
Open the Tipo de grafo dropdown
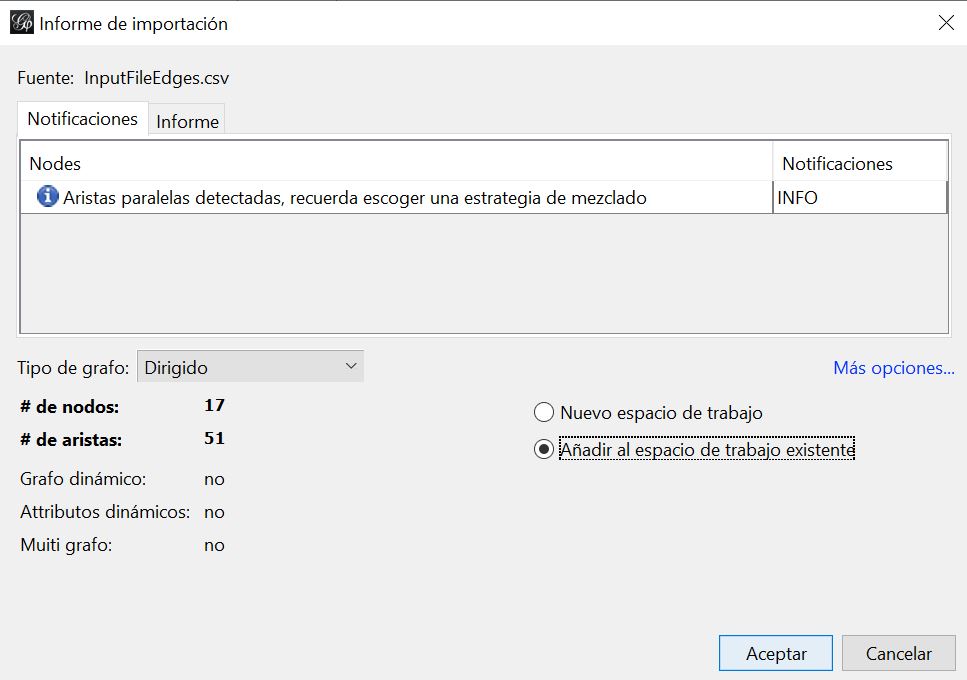pos(250,367)
